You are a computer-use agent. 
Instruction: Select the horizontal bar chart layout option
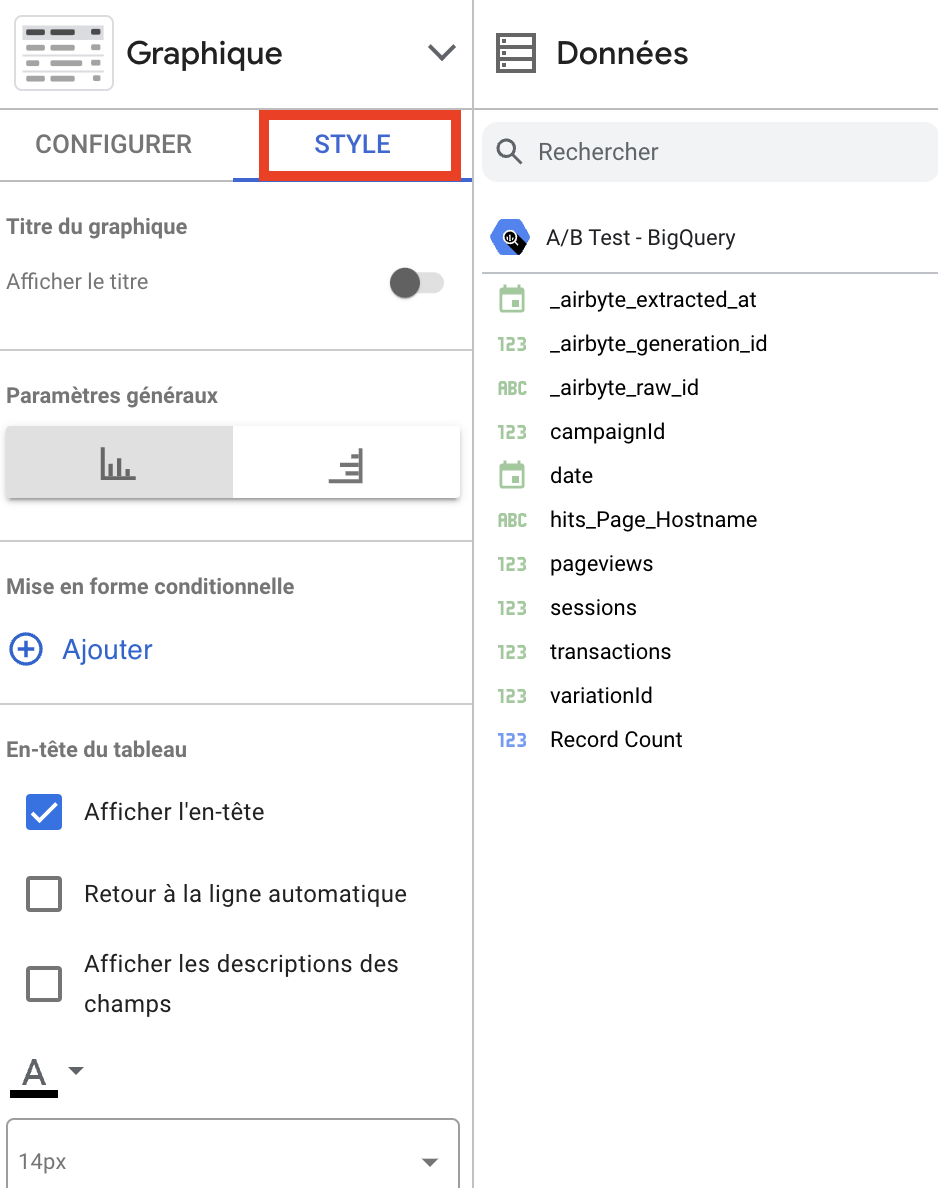(346, 462)
